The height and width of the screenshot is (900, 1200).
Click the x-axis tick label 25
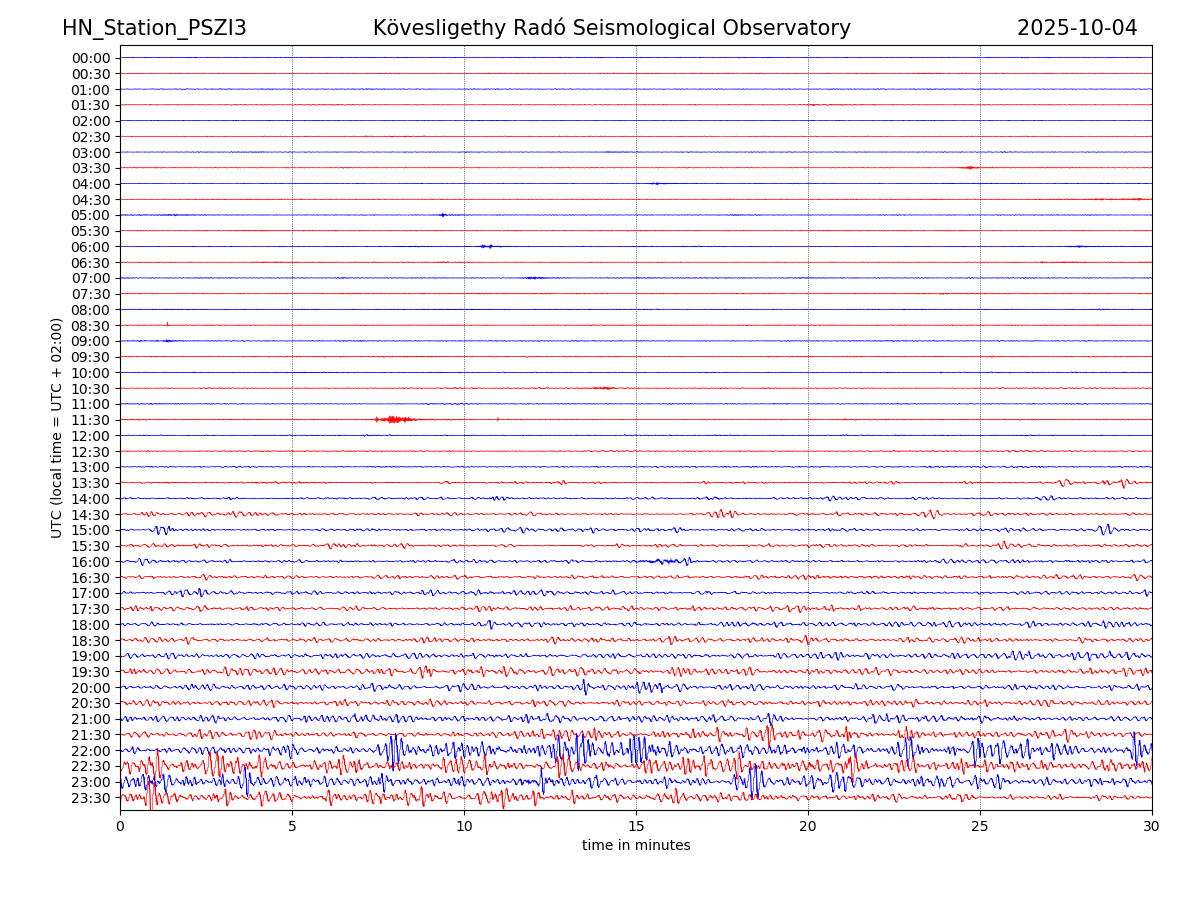[980, 827]
